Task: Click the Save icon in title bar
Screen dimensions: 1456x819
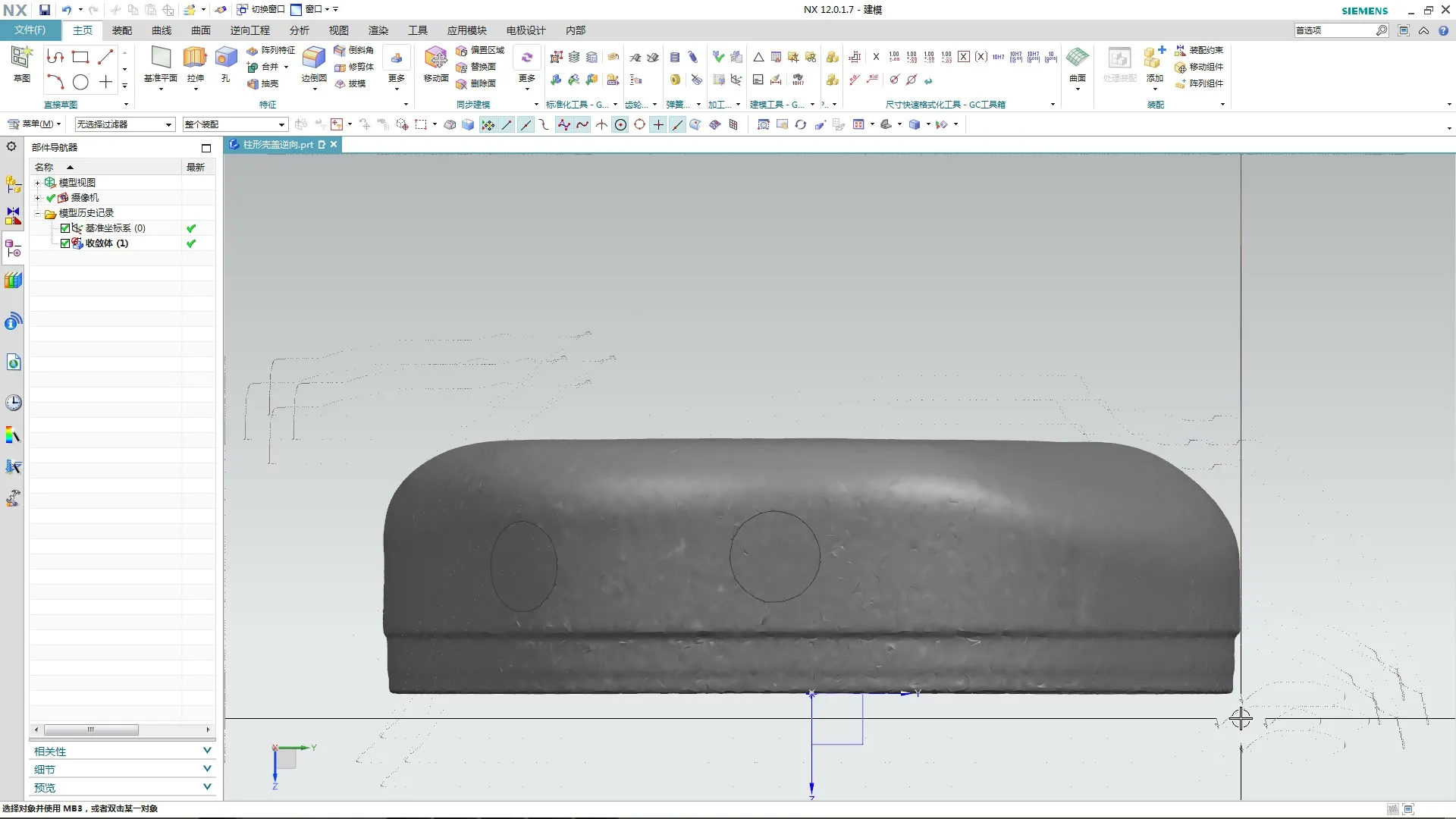Action: (x=45, y=10)
